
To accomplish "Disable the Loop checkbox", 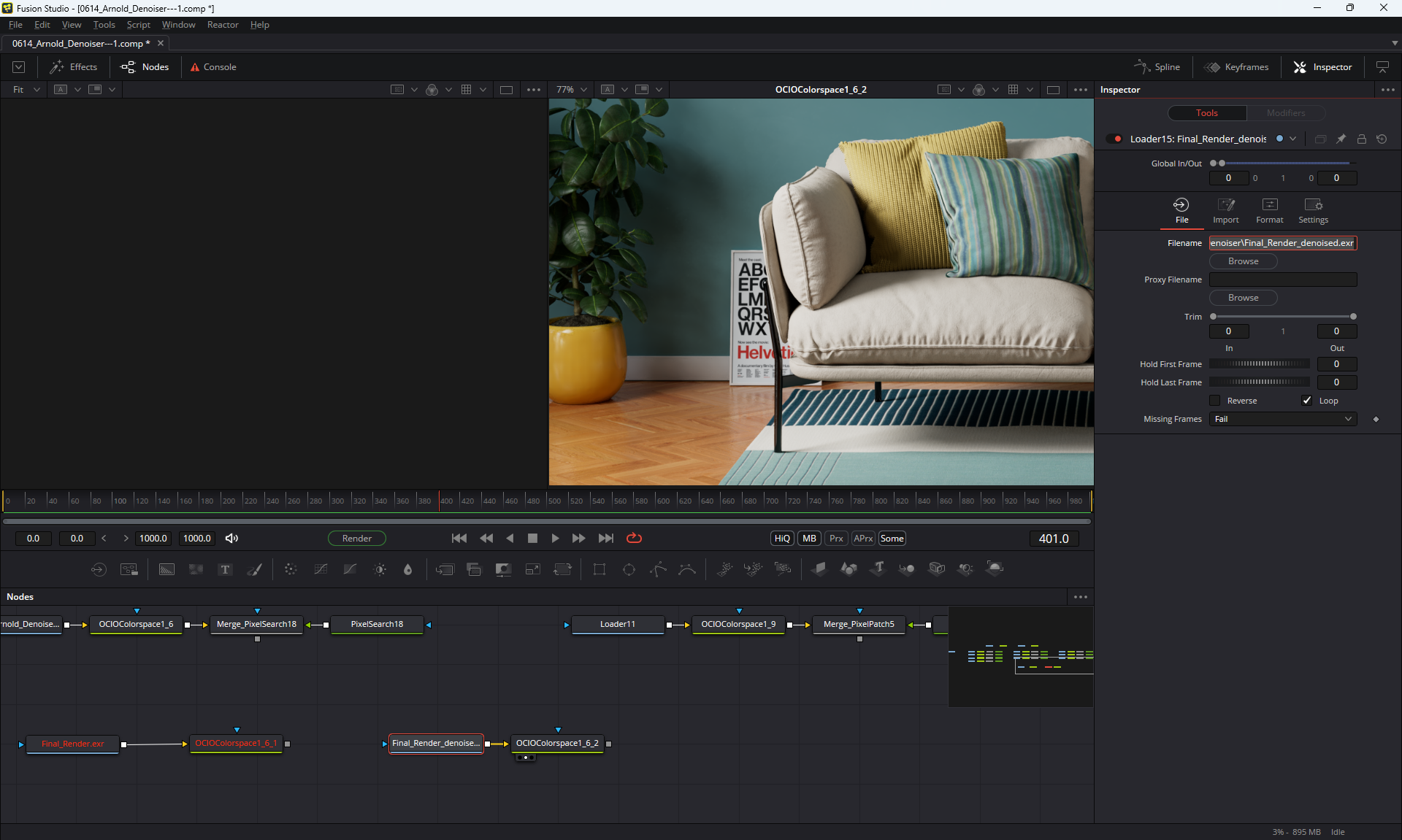I will click(x=1307, y=401).
